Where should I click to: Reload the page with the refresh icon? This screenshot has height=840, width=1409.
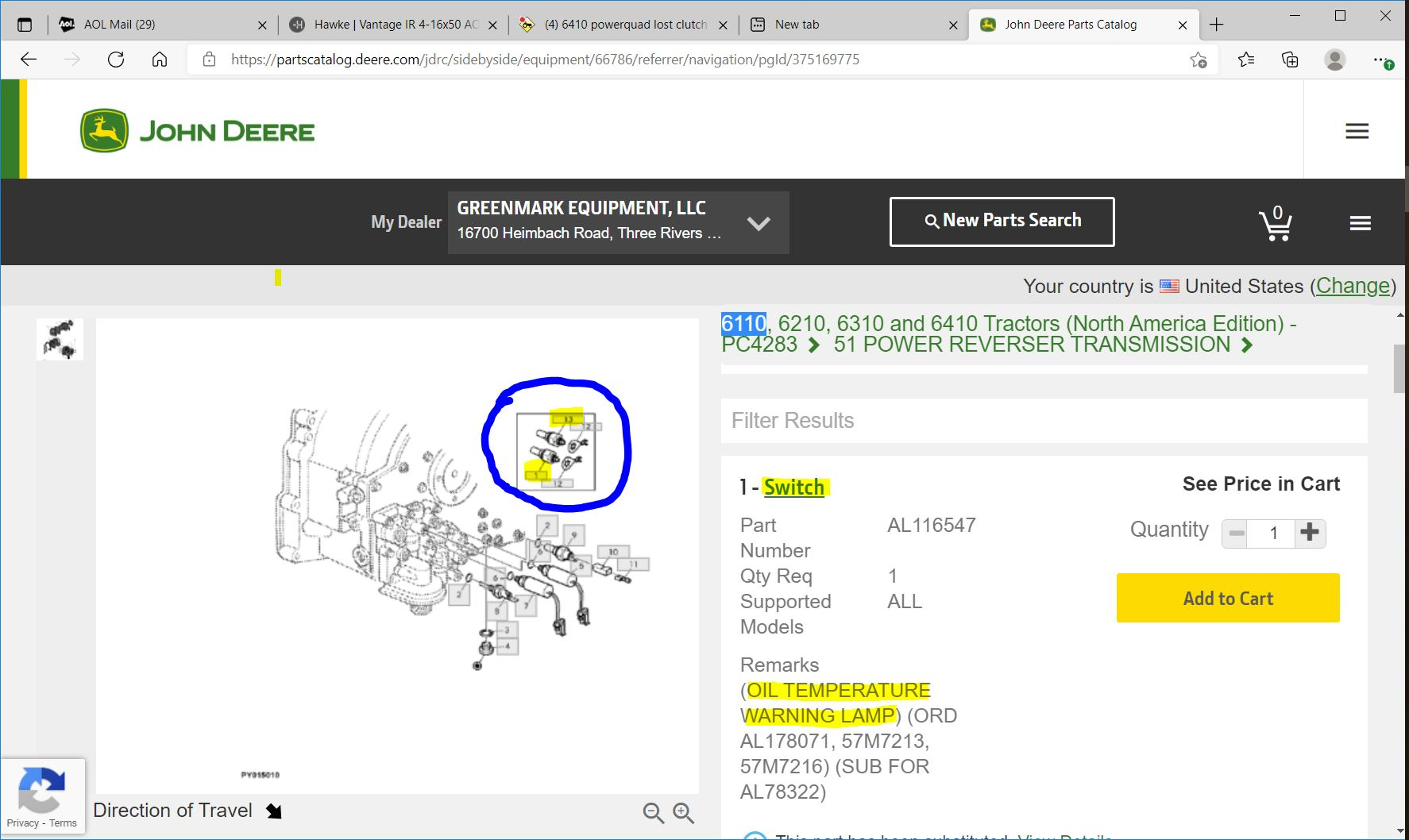pyautogui.click(x=116, y=60)
